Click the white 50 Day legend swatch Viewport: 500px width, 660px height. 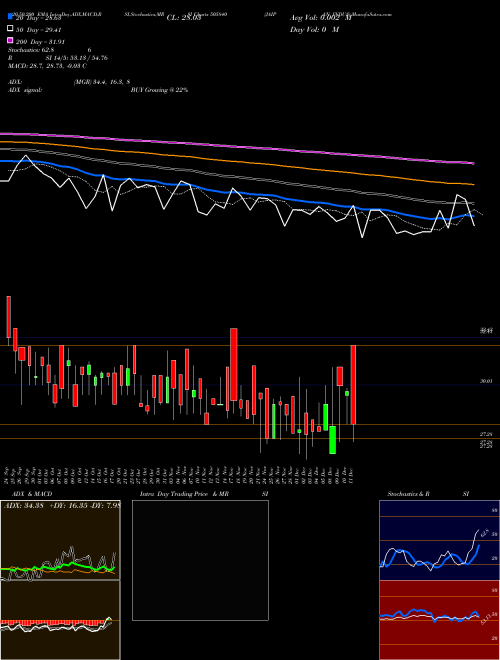pyautogui.click(x=10, y=29)
